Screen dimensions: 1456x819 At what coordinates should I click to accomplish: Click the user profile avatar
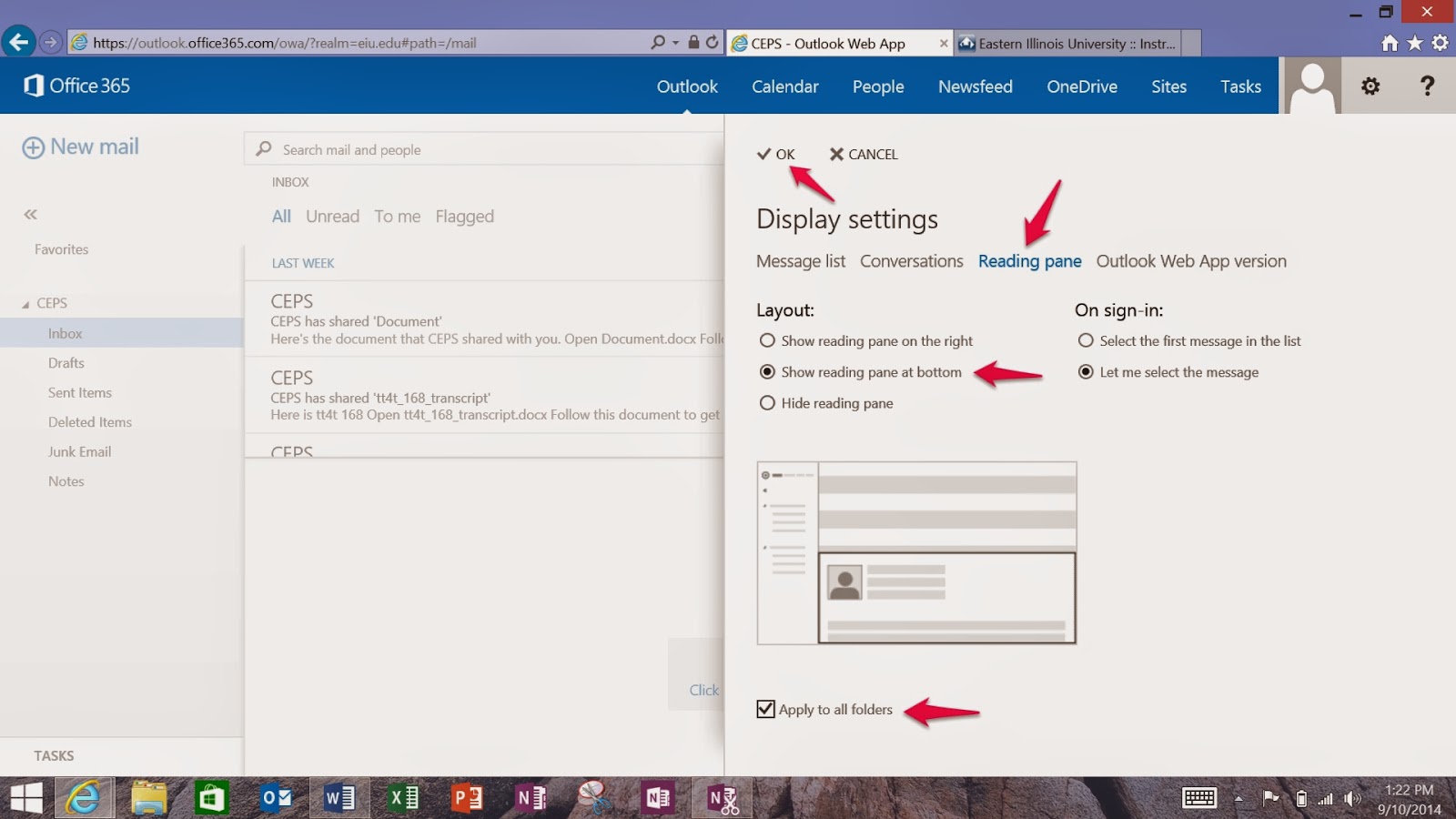tap(1312, 86)
